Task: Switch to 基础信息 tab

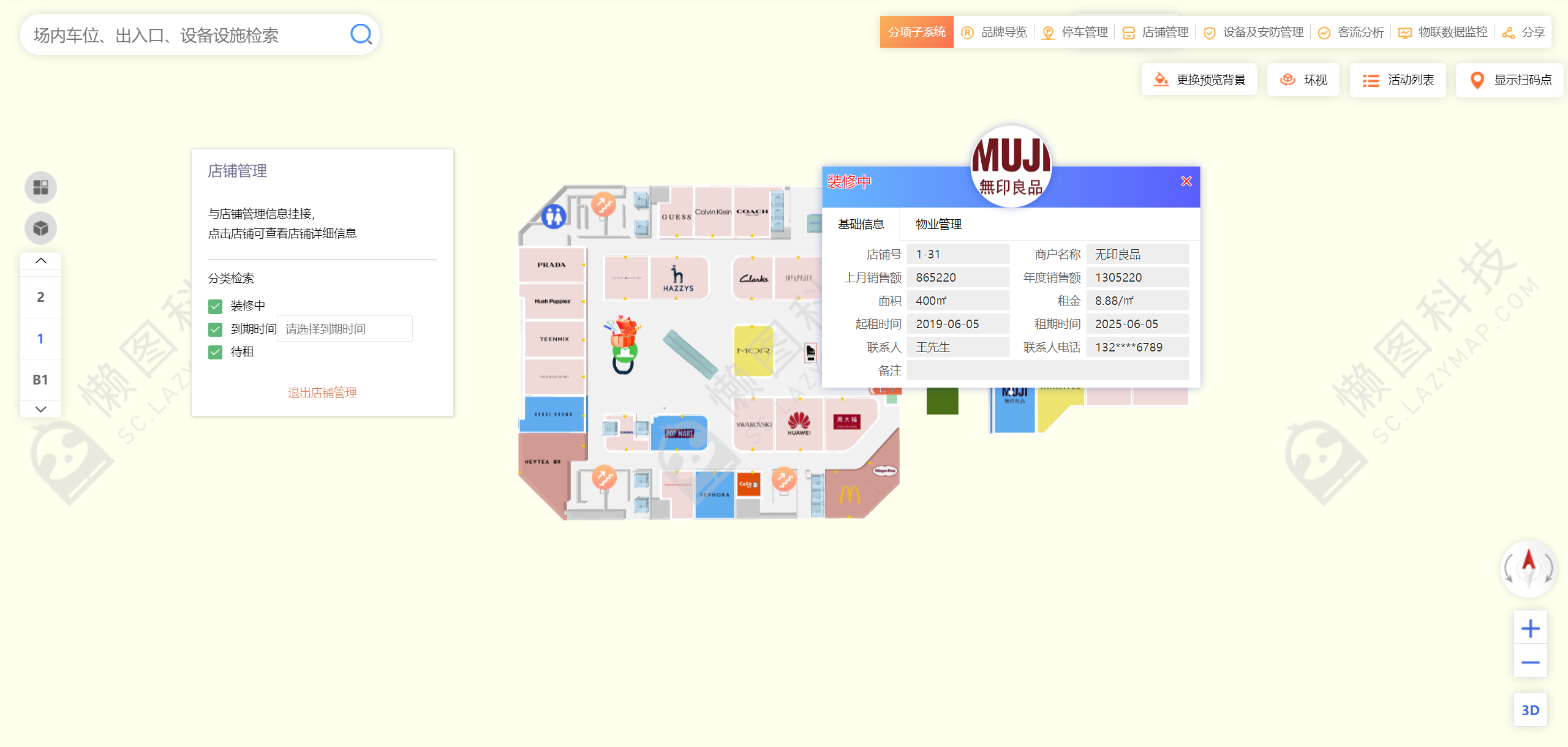Action: tap(861, 224)
